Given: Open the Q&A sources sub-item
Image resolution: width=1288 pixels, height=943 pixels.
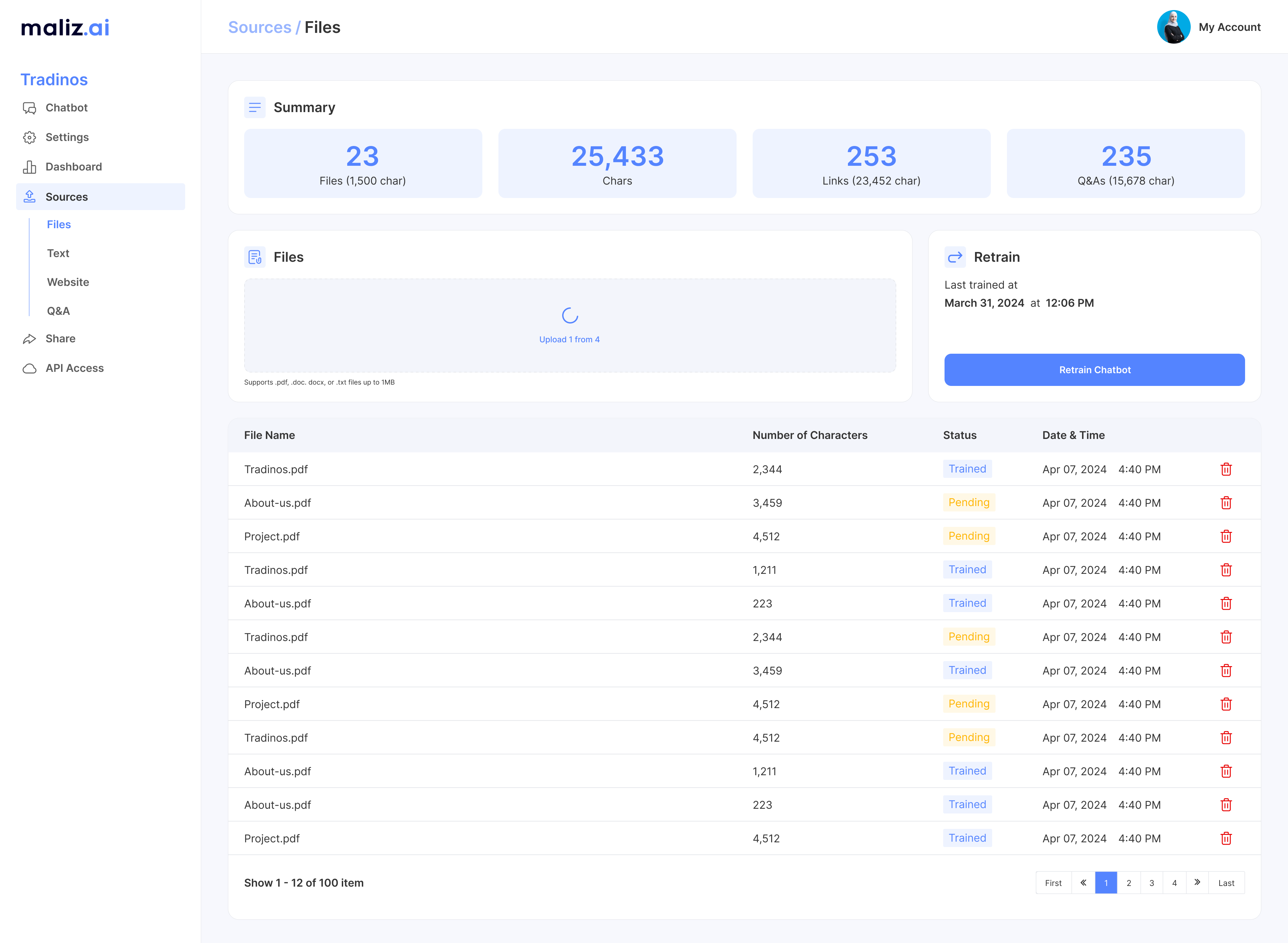Looking at the screenshot, I should (58, 311).
